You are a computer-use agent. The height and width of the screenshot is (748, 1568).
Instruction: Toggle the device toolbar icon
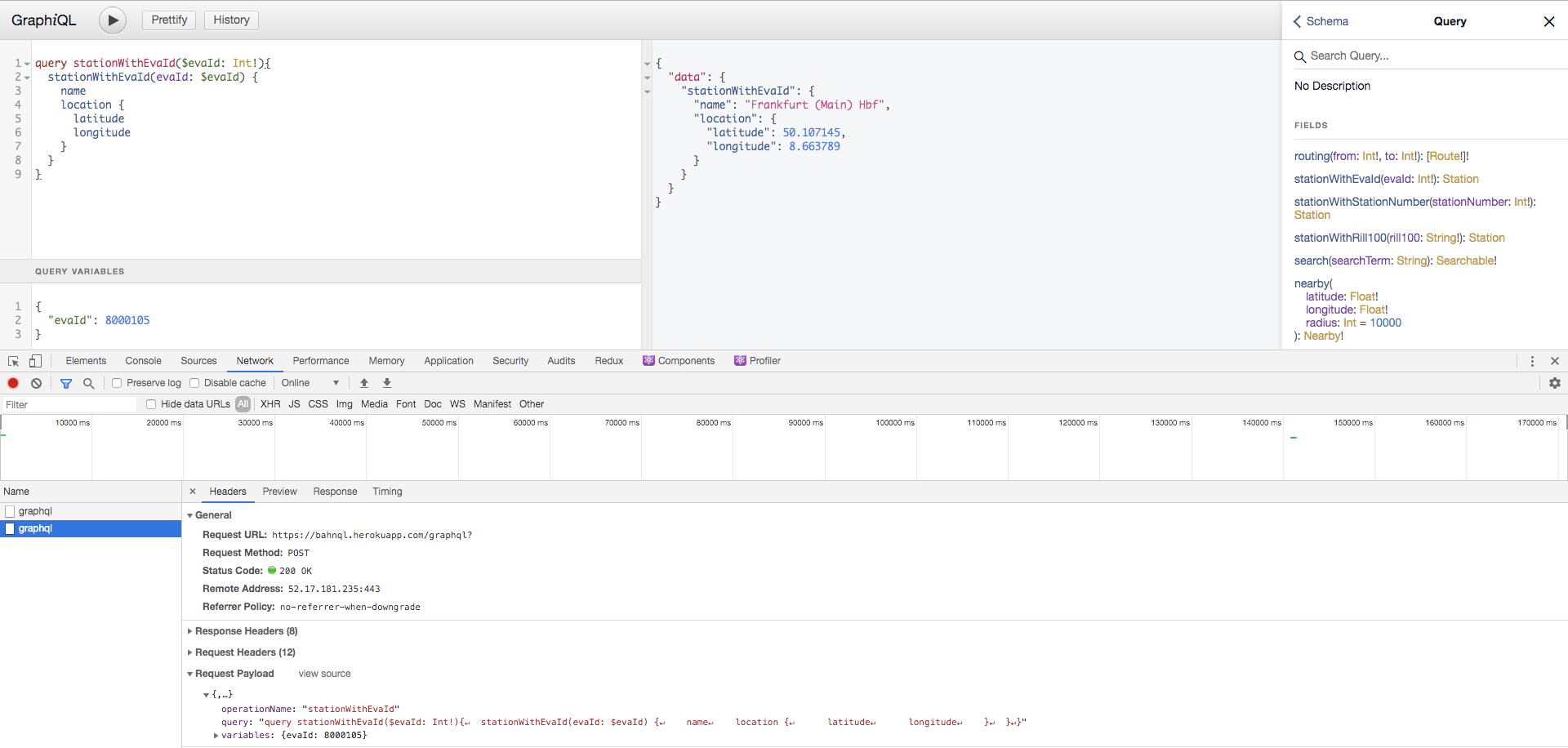[35, 361]
